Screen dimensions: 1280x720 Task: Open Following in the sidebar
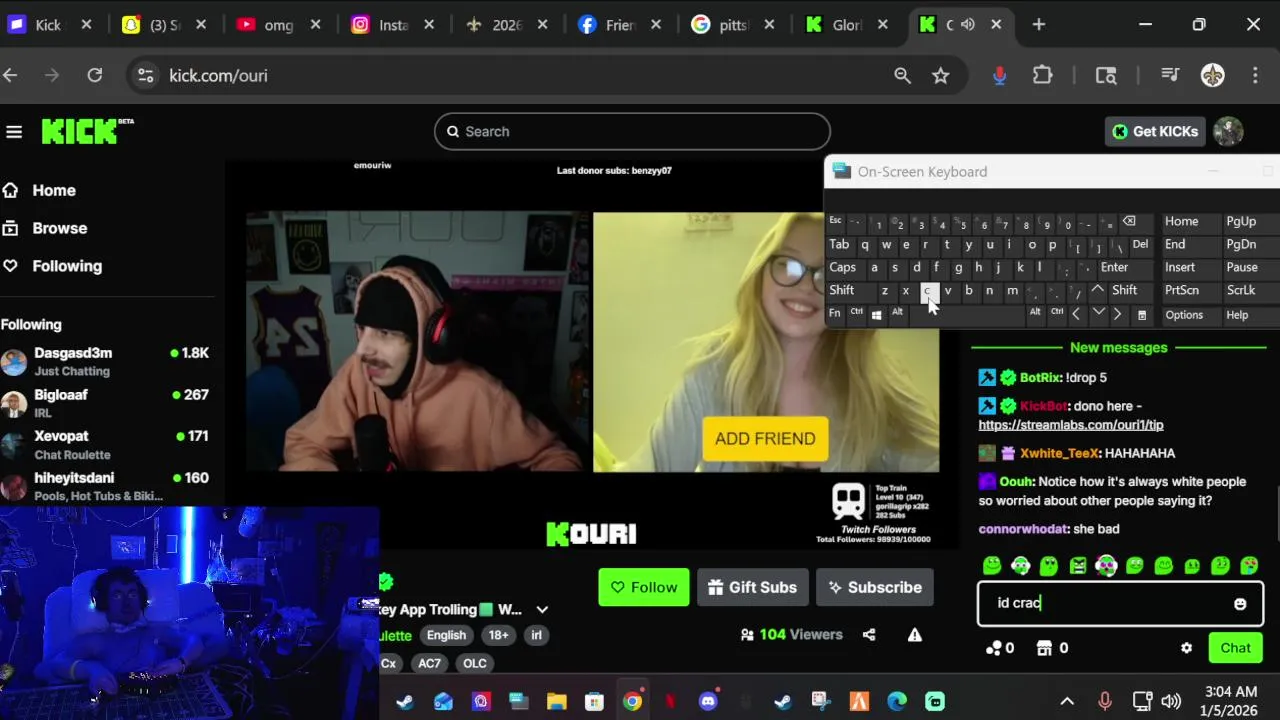click(67, 266)
